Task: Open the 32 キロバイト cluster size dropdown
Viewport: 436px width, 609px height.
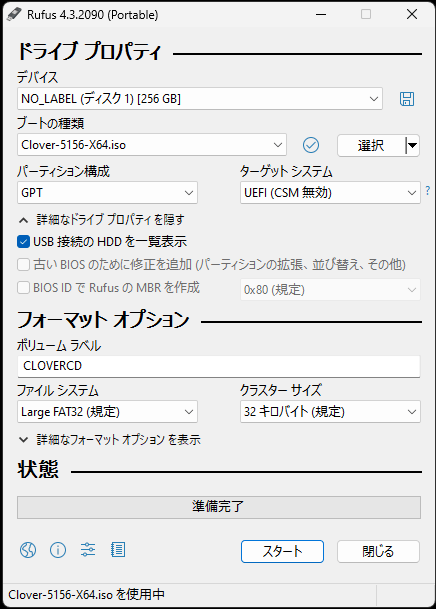Action: click(x=330, y=412)
